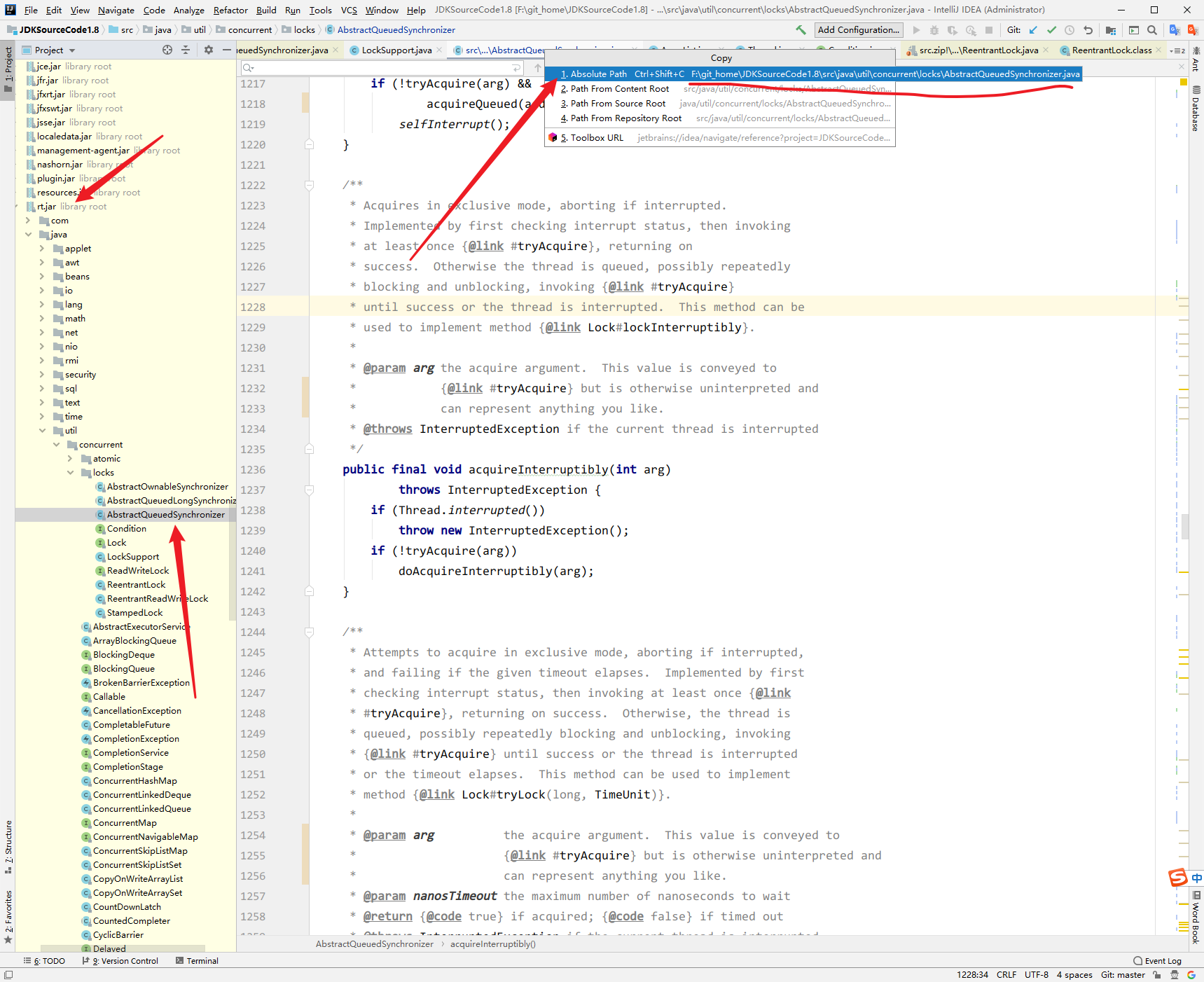Click the Debug bug icon

[x=934, y=30]
